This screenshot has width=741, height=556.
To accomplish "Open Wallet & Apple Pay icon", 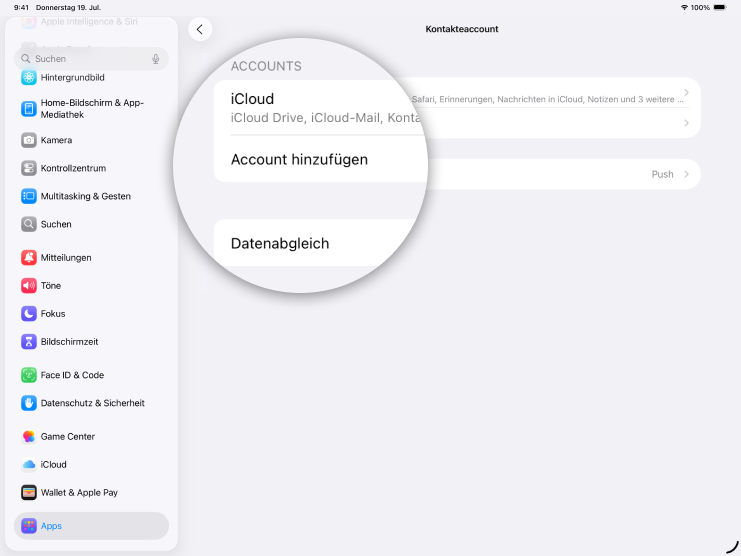I will tap(29, 493).
